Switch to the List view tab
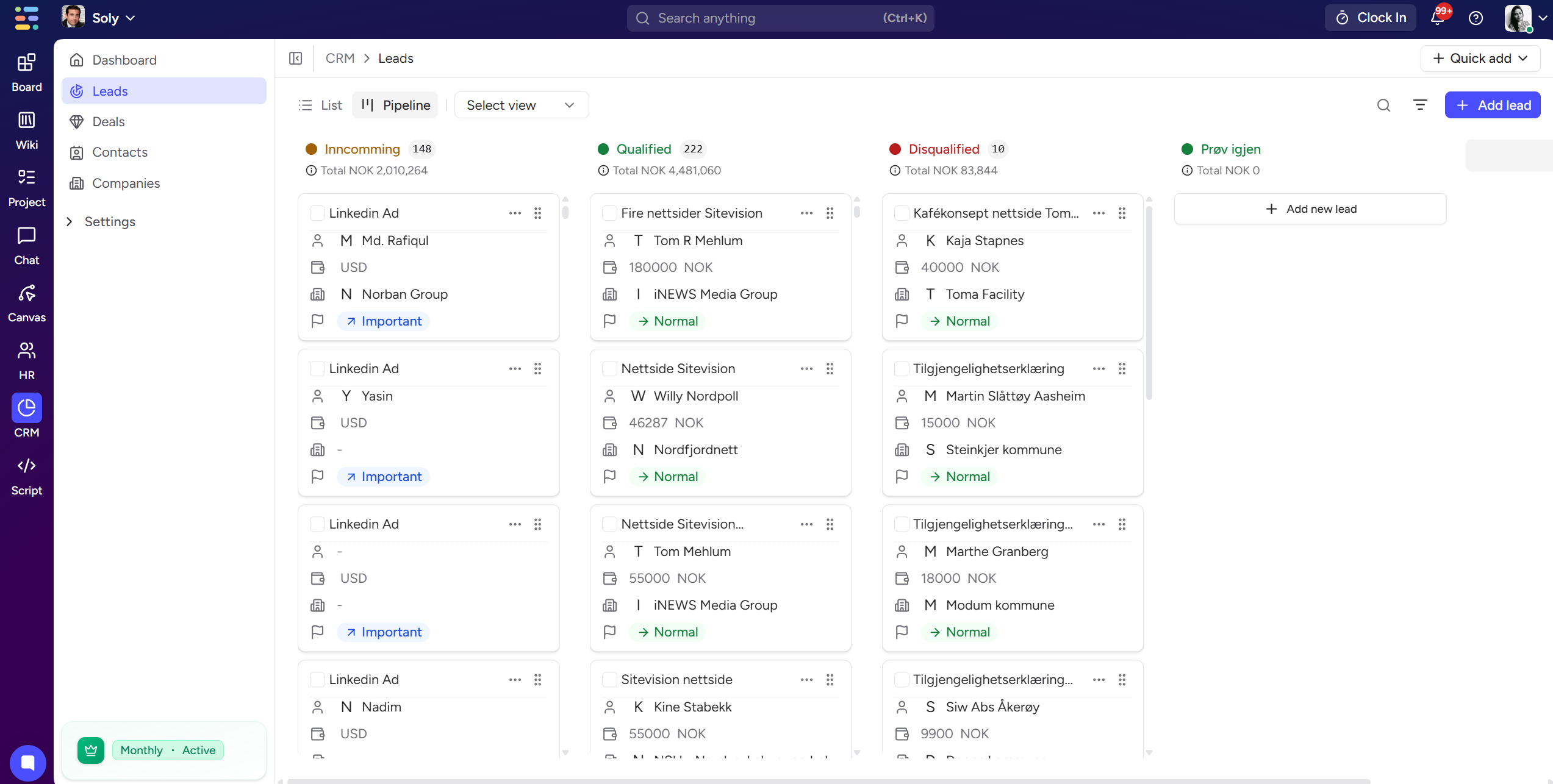The height and width of the screenshot is (784, 1553). click(x=320, y=105)
